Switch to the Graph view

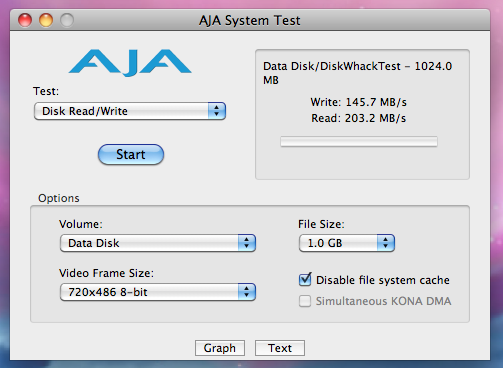(x=220, y=348)
